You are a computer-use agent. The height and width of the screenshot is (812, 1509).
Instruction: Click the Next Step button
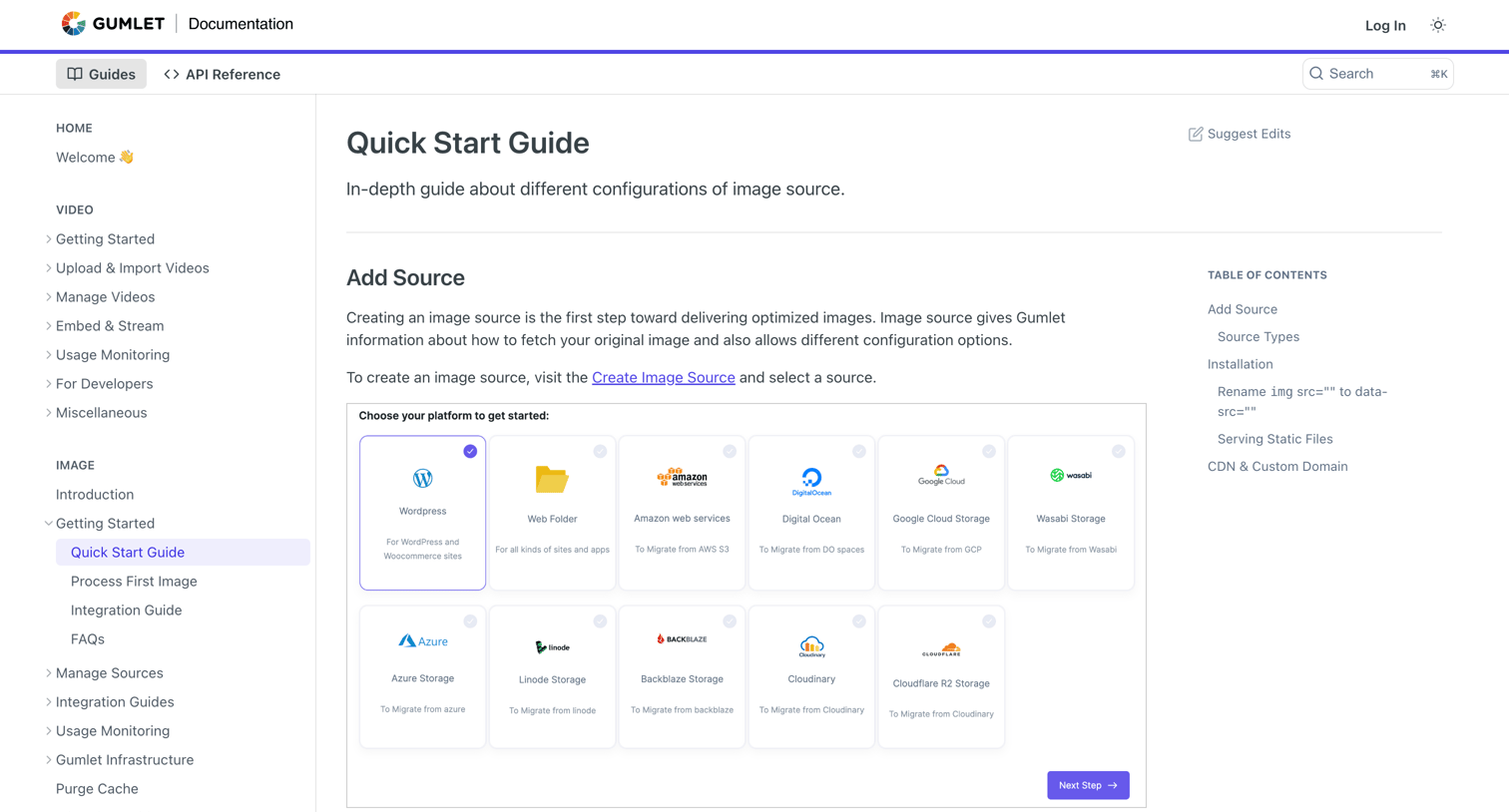[x=1088, y=785]
